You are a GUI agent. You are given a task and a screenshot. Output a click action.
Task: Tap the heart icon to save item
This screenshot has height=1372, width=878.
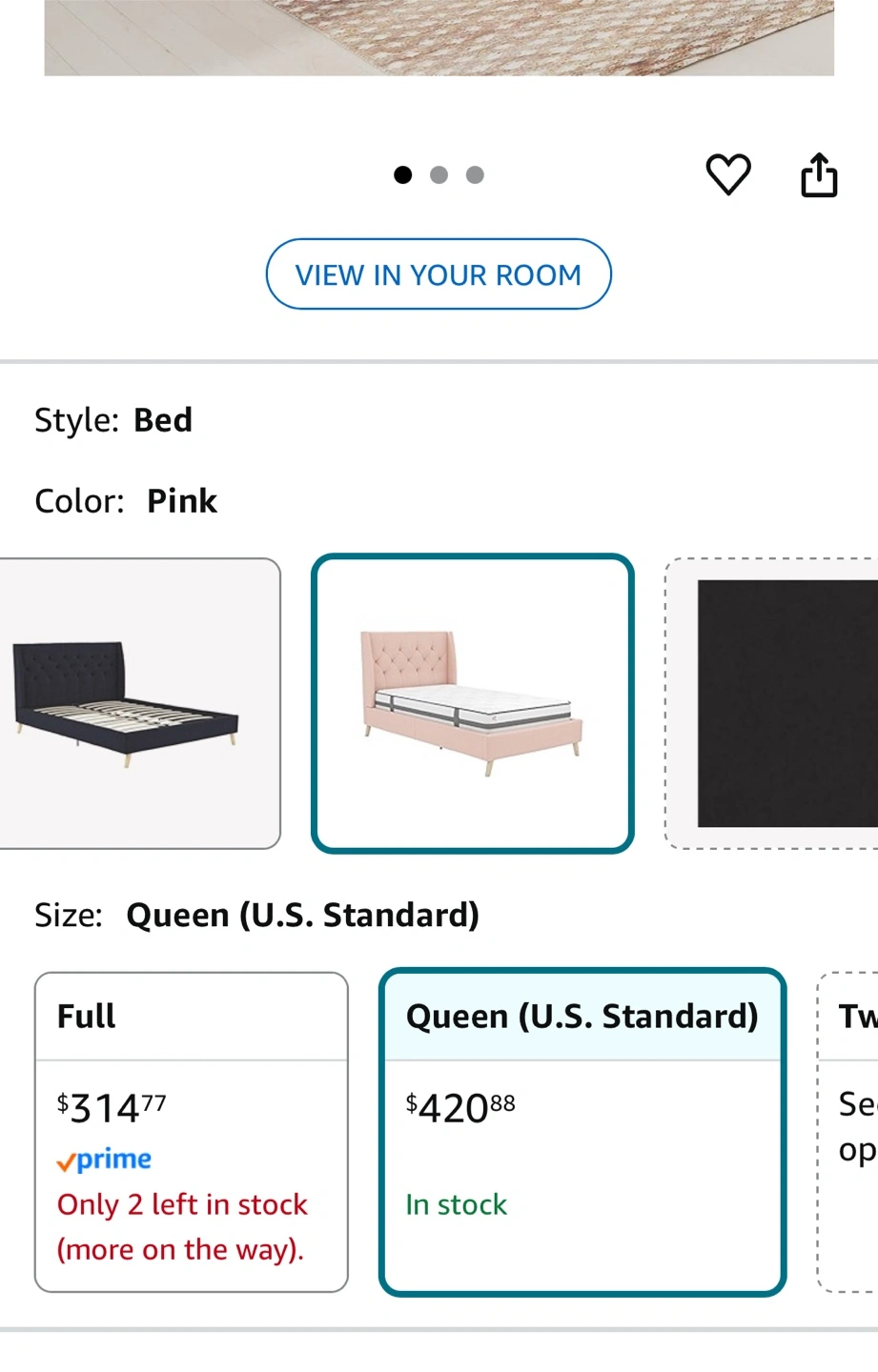tap(728, 175)
